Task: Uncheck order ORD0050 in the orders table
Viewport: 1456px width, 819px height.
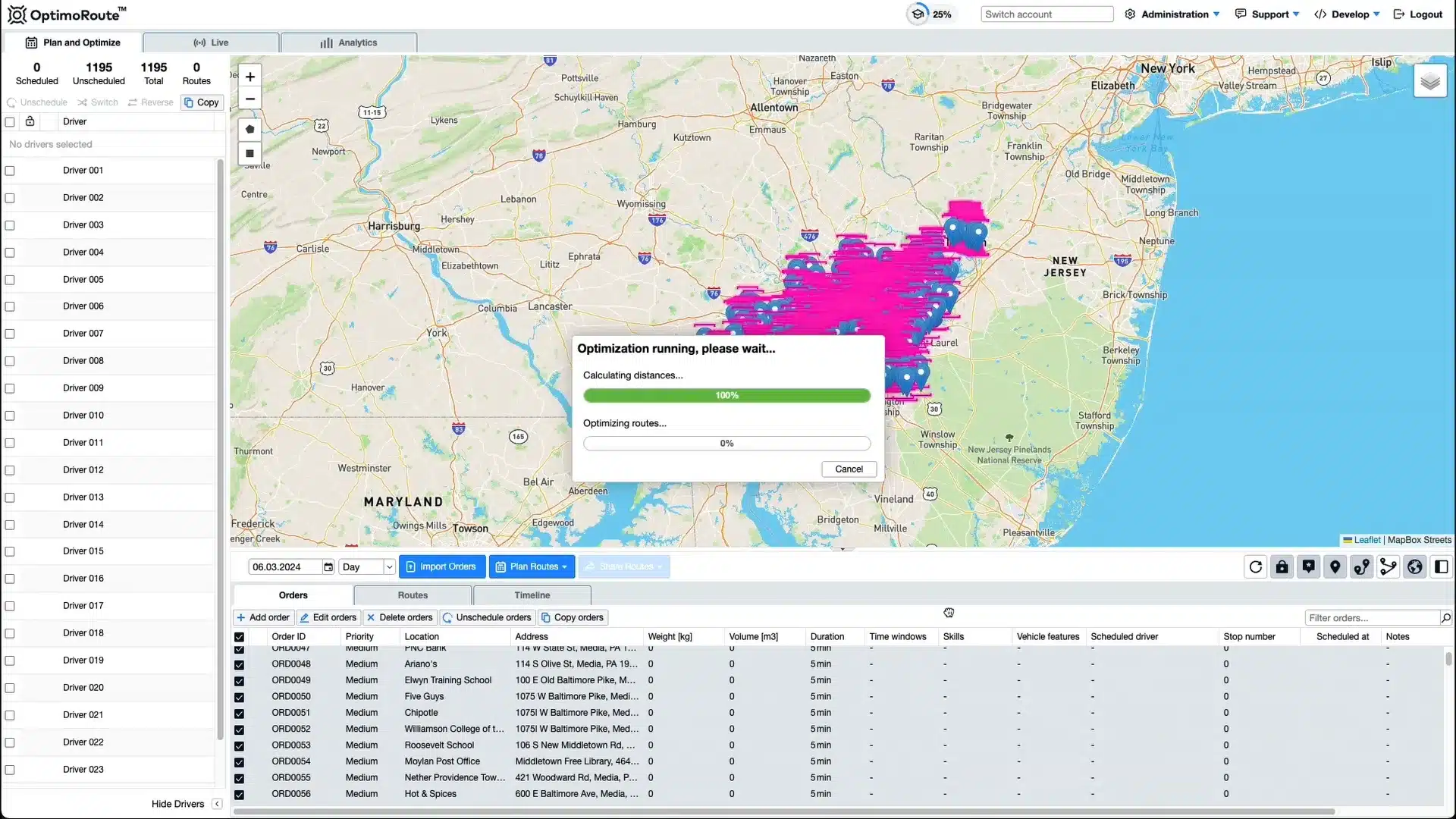Action: (x=240, y=696)
